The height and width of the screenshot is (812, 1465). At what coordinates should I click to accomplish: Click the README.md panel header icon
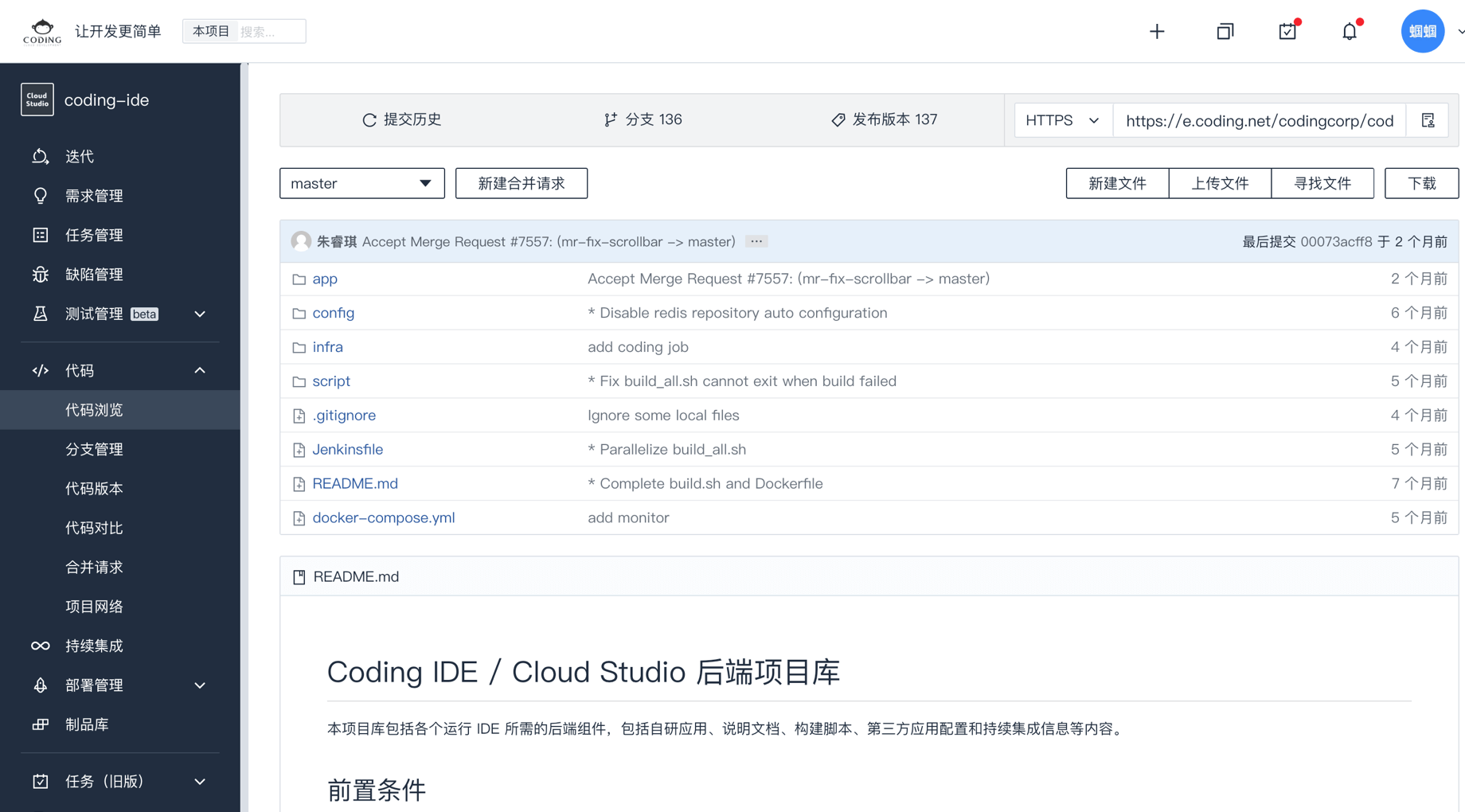pos(299,577)
